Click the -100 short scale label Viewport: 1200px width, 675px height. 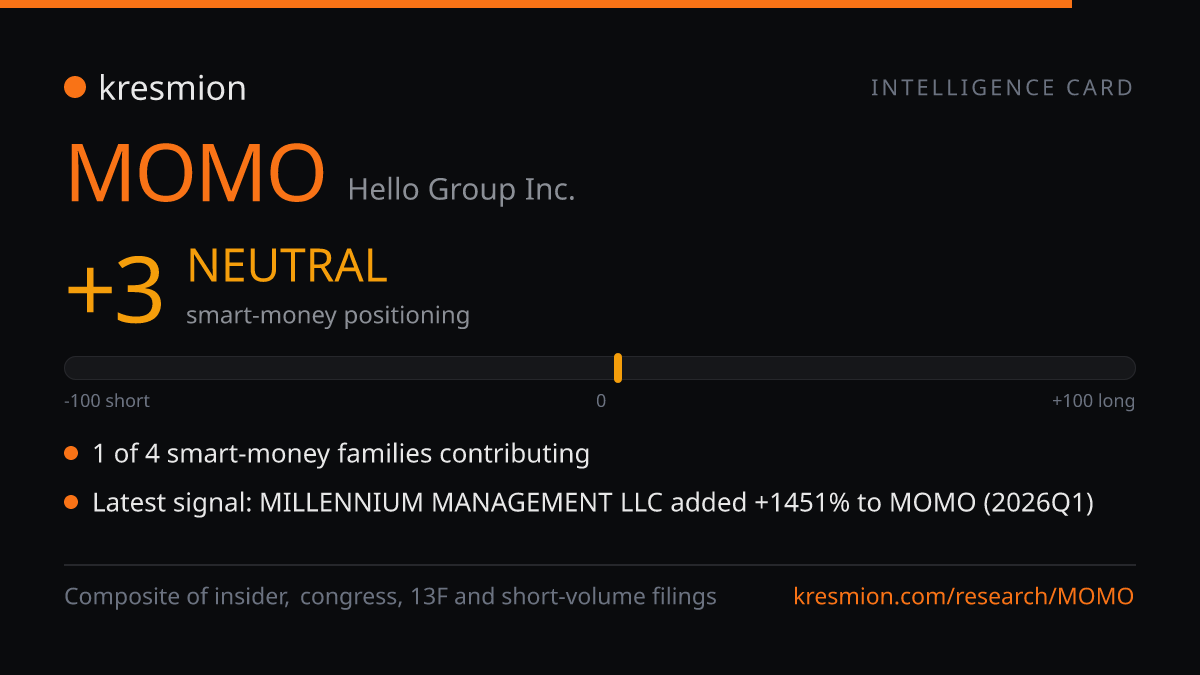click(107, 401)
